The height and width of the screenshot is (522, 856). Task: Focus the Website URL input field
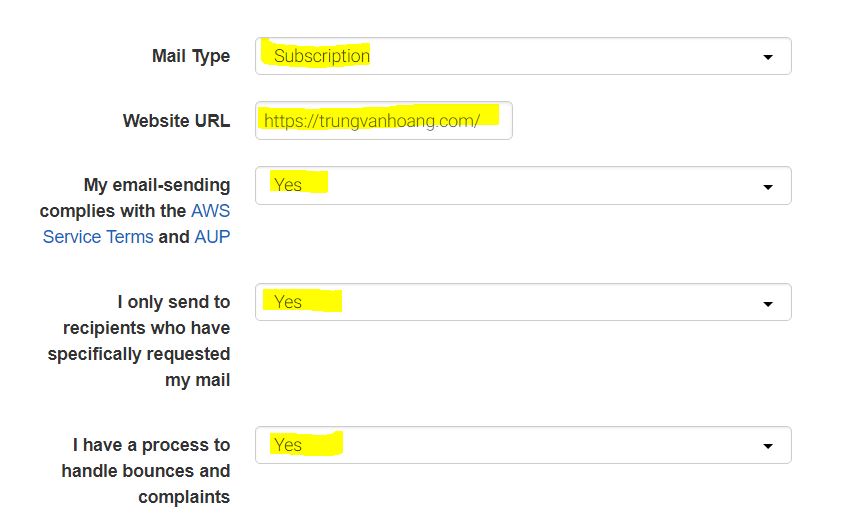[383, 121]
